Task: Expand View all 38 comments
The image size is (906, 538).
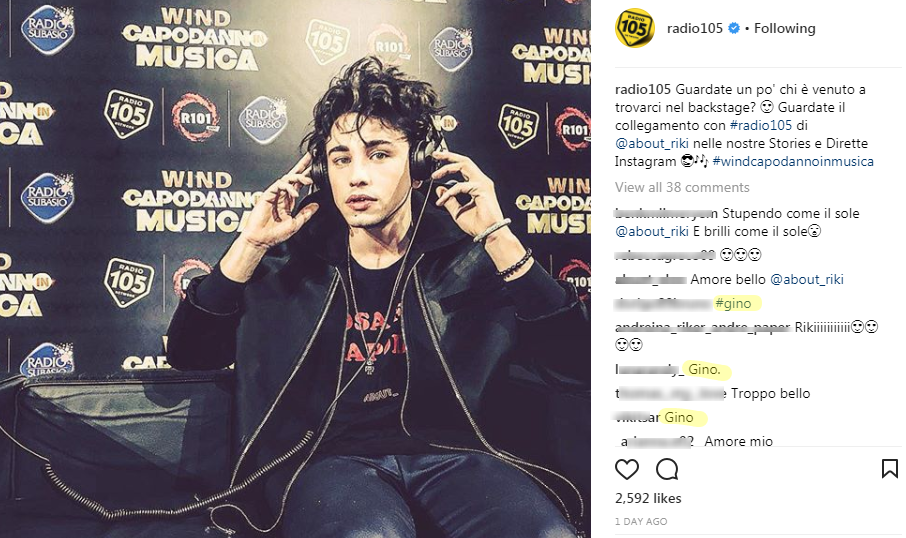Action: click(682, 187)
